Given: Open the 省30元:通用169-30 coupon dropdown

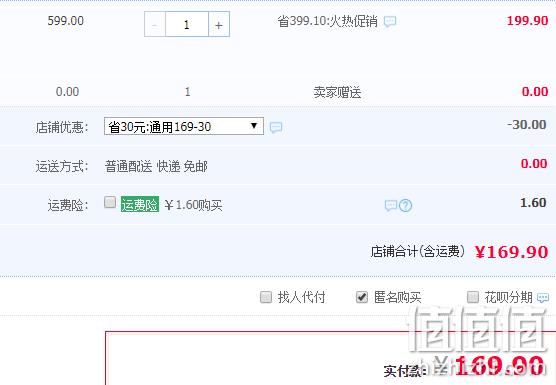Looking at the screenshot, I should click(184, 126).
